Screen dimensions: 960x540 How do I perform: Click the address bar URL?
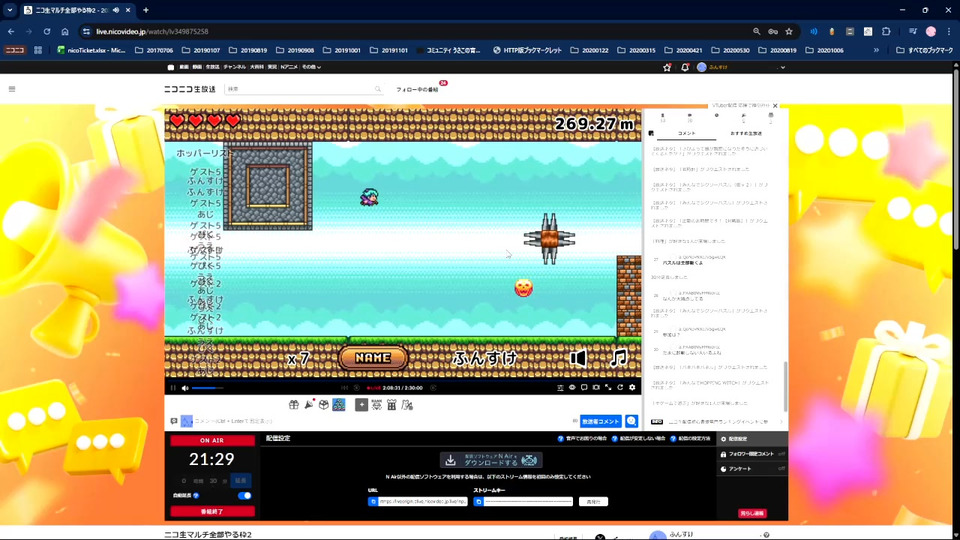tap(152, 31)
